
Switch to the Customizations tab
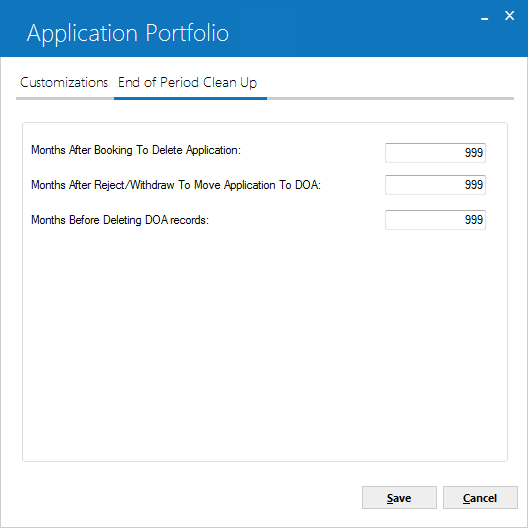click(64, 82)
